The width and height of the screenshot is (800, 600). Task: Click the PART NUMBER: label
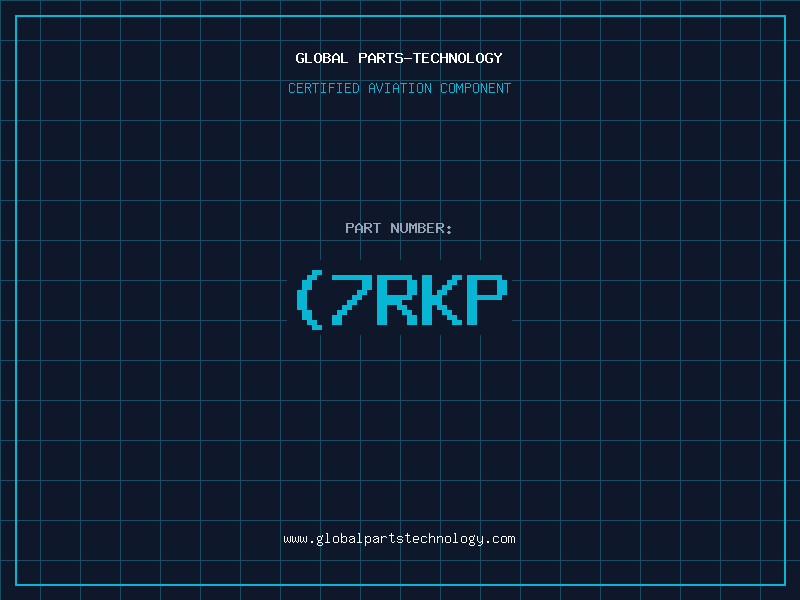399,228
